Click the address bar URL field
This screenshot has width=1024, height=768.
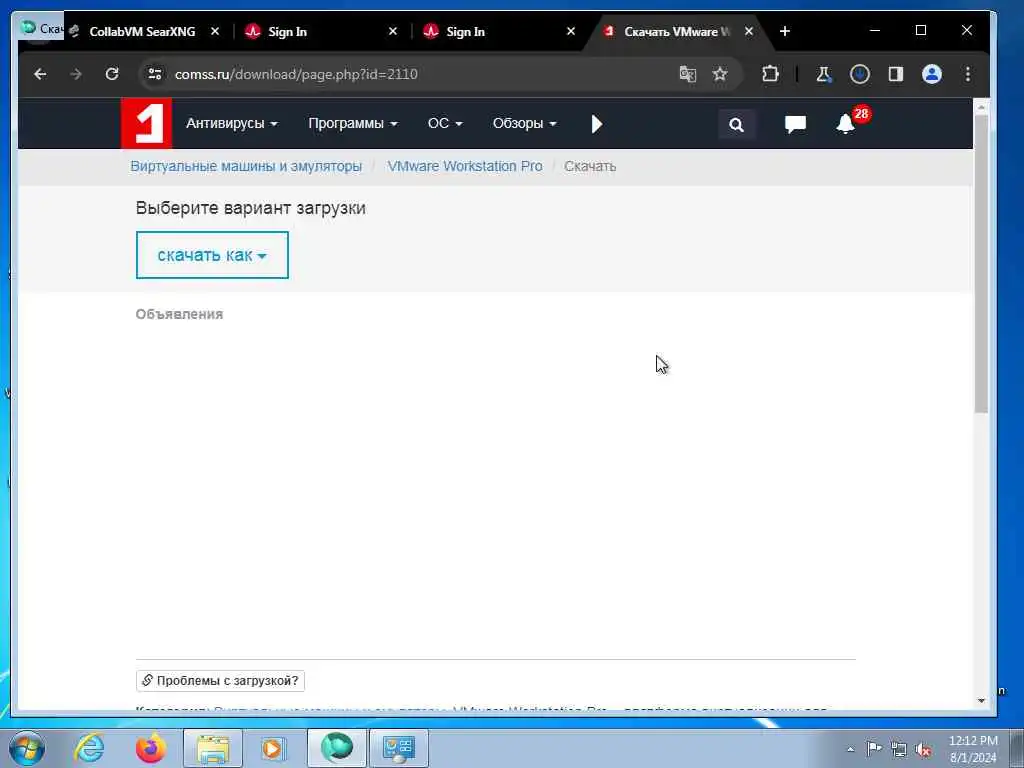[x=418, y=74]
